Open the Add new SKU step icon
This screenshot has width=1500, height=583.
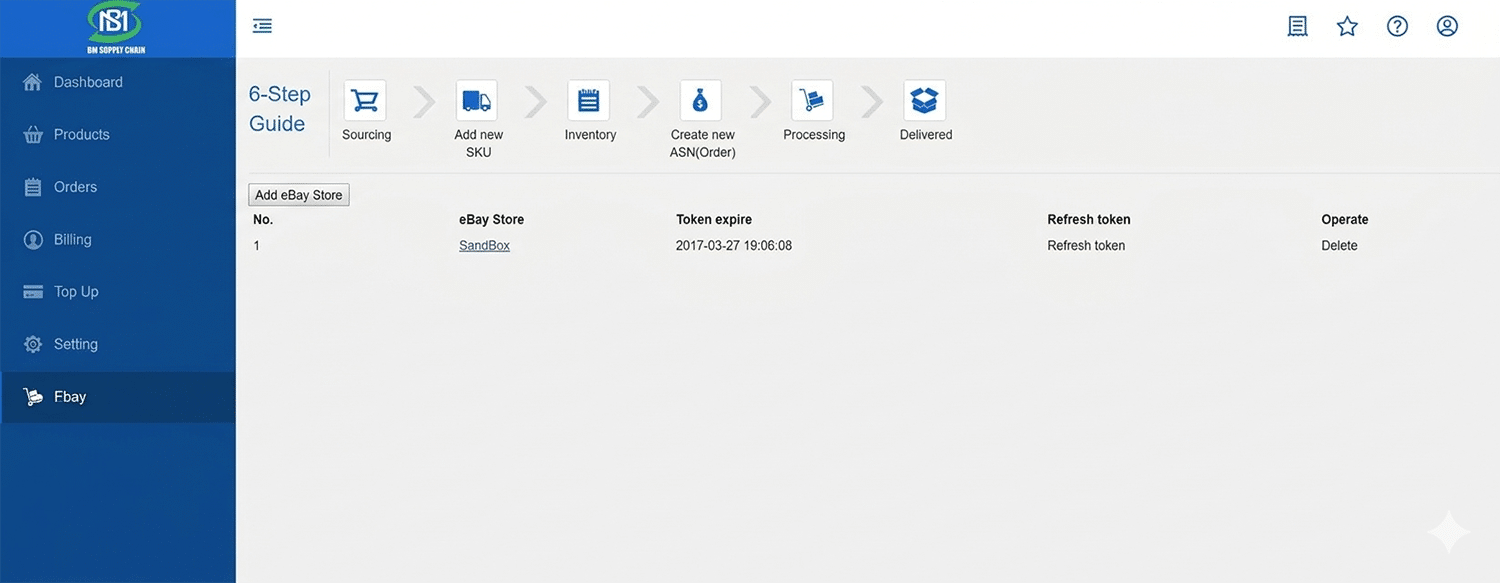point(477,99)
